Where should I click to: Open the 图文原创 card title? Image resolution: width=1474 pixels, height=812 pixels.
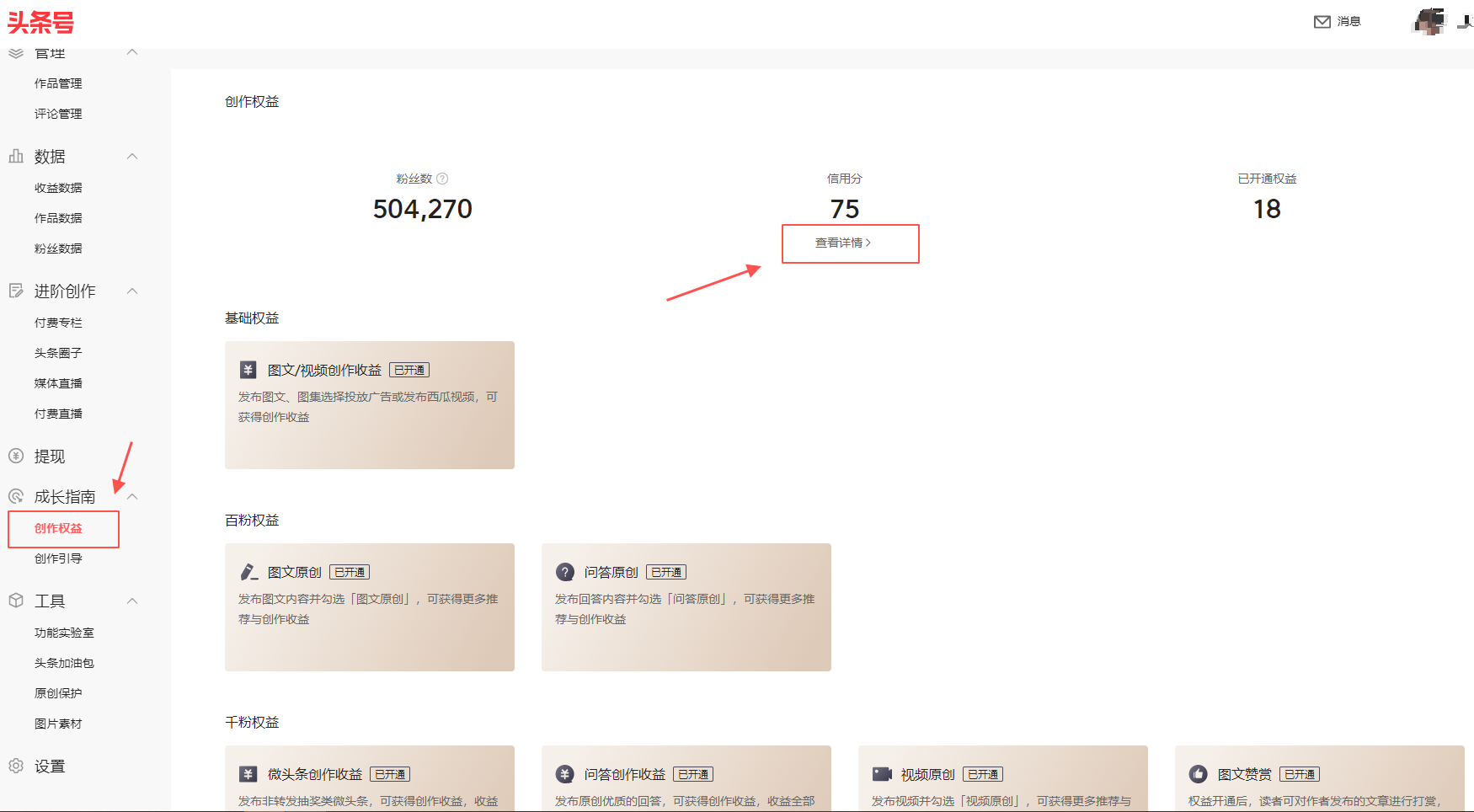point(295,572)
